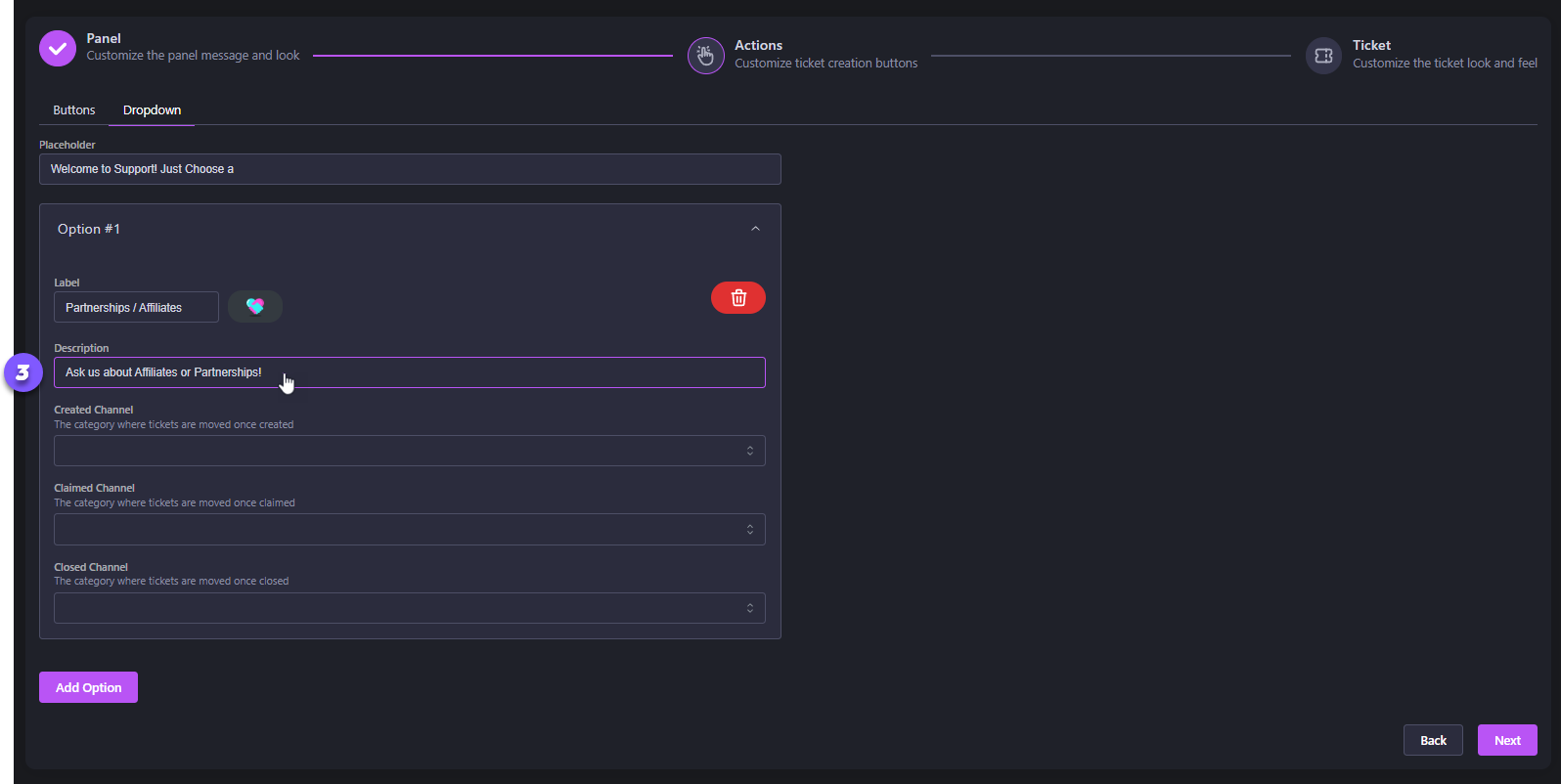Image resolution: width=1561 pixels, height=784 pixels.
Task: Click the 'Customize the ticket look and feel' text
Action: pyautogui.click(x=1445, y=64)
